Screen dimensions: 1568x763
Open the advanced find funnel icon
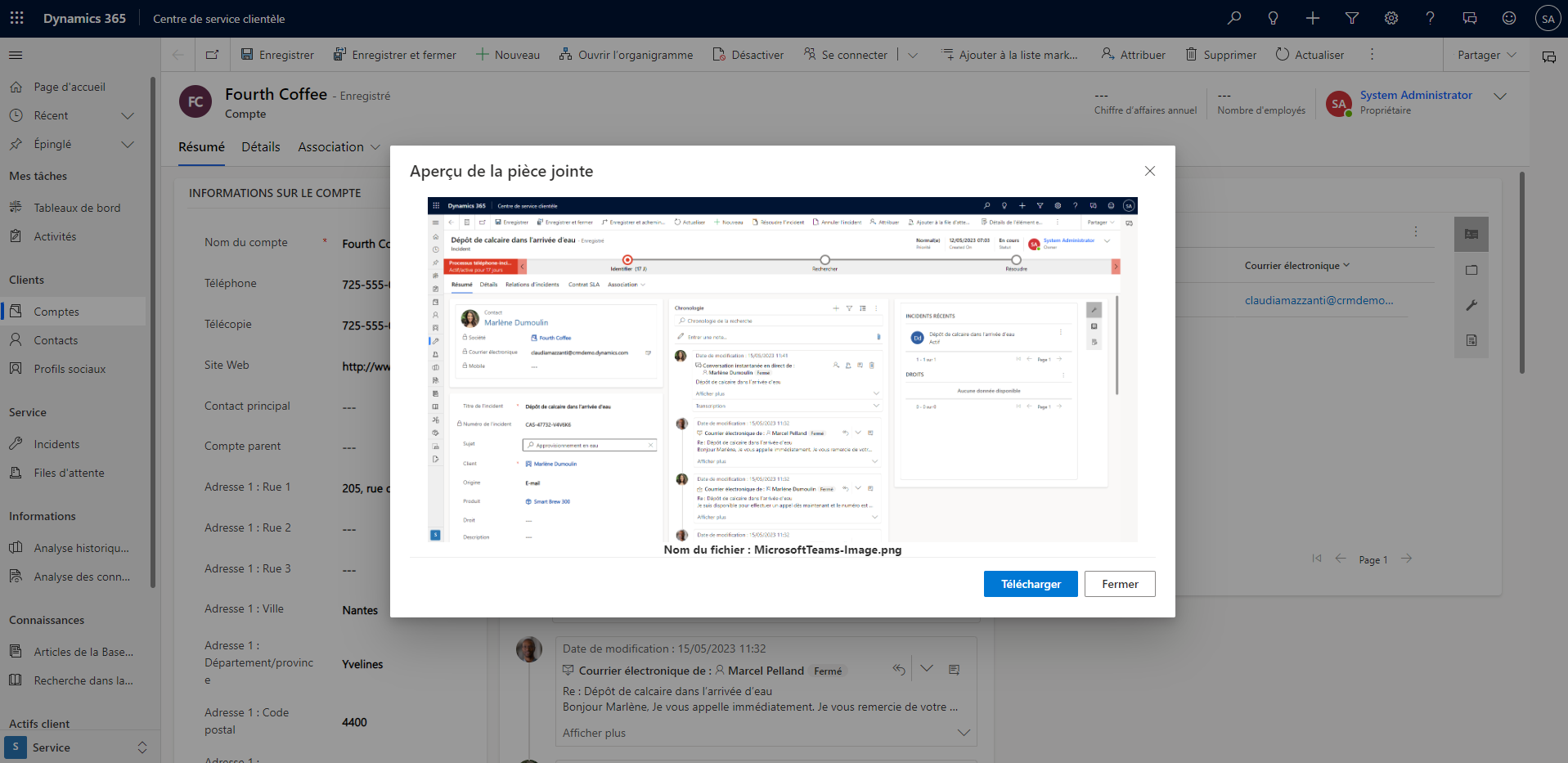pyautogui.click(x=1352, y=18)
